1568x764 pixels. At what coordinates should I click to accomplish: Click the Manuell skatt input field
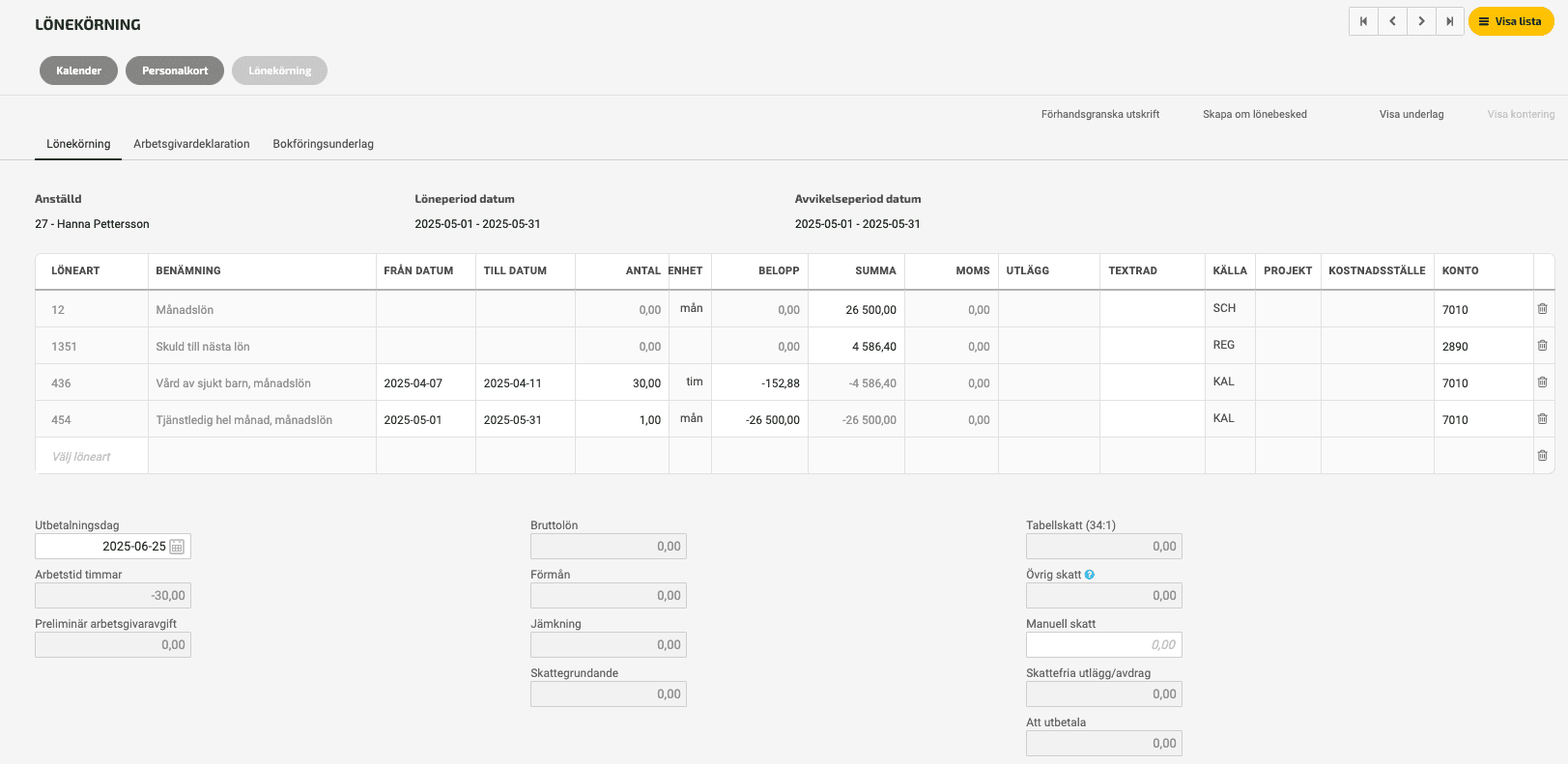coord(1103,645)
